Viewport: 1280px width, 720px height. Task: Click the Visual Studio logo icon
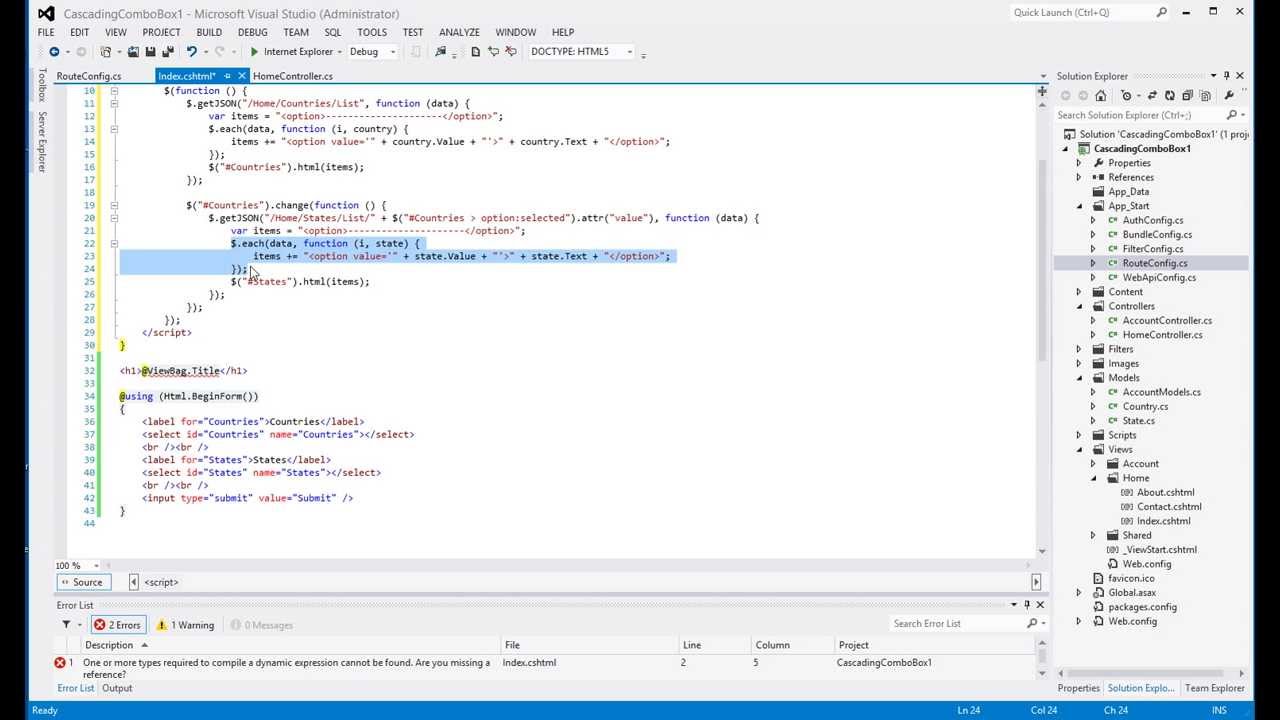[45, 13]
